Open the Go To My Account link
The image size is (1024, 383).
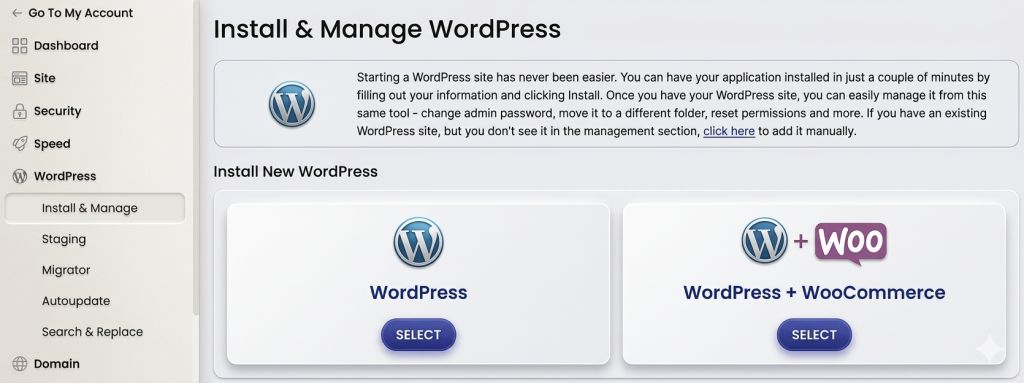tap(80, 13)
